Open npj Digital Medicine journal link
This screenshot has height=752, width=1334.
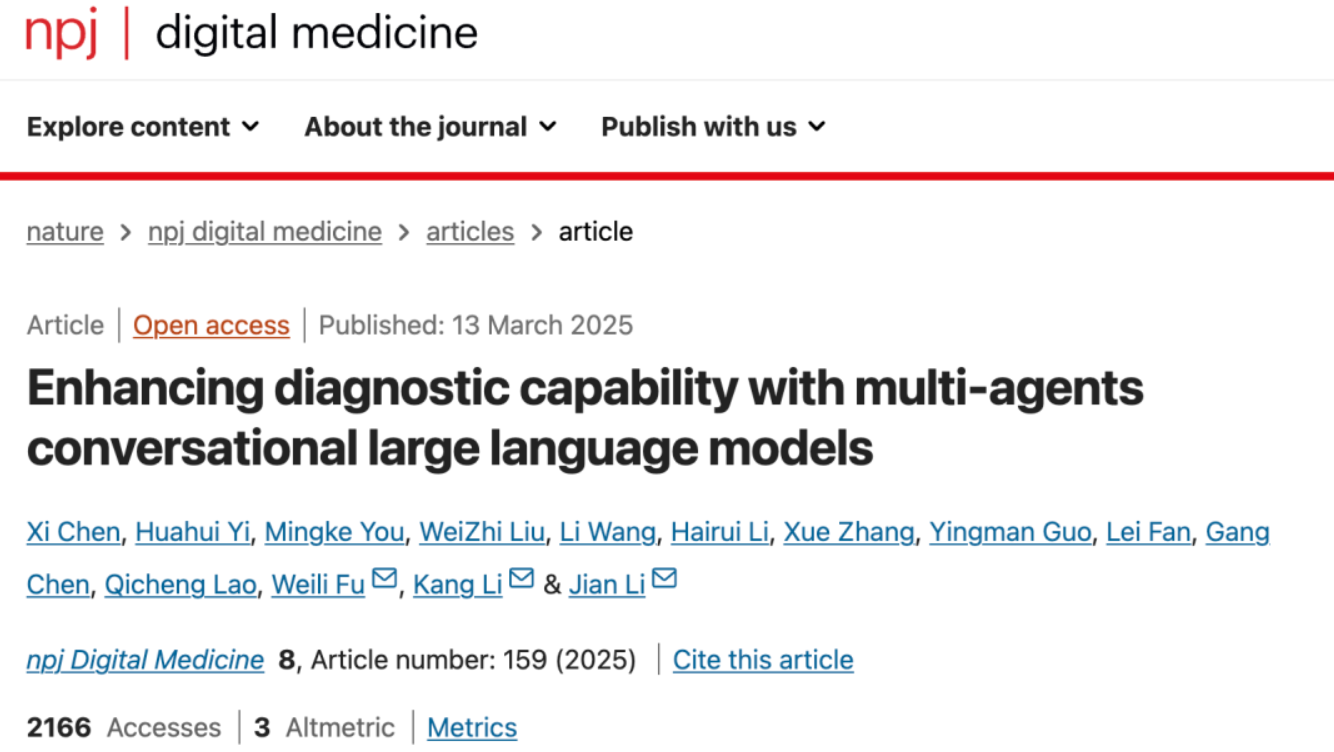pos(145,660)
